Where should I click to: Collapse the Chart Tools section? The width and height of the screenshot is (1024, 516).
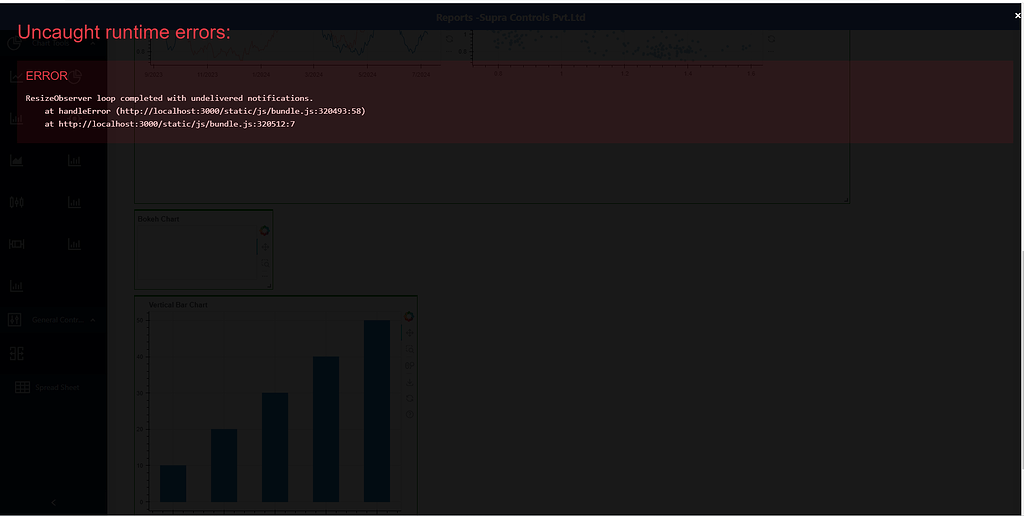click(x=93, y=43)
